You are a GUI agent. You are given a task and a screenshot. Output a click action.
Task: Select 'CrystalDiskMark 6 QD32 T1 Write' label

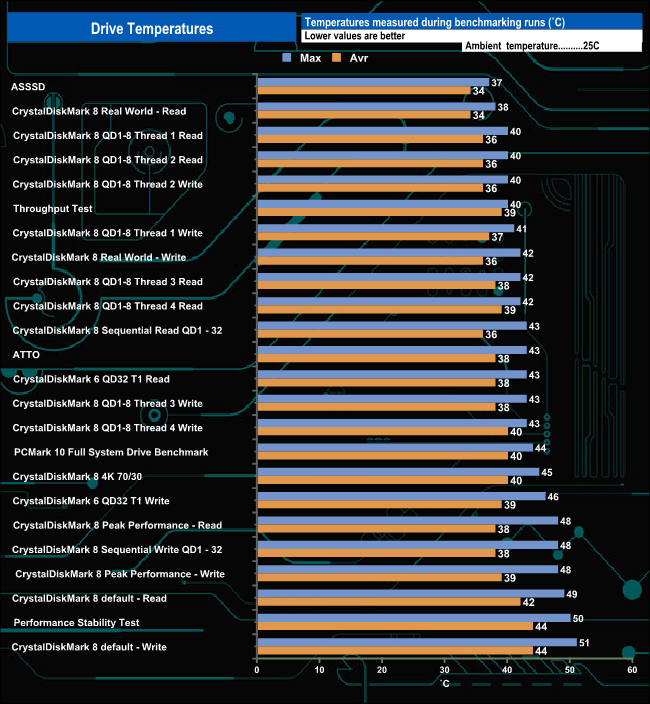coord(91,501)
